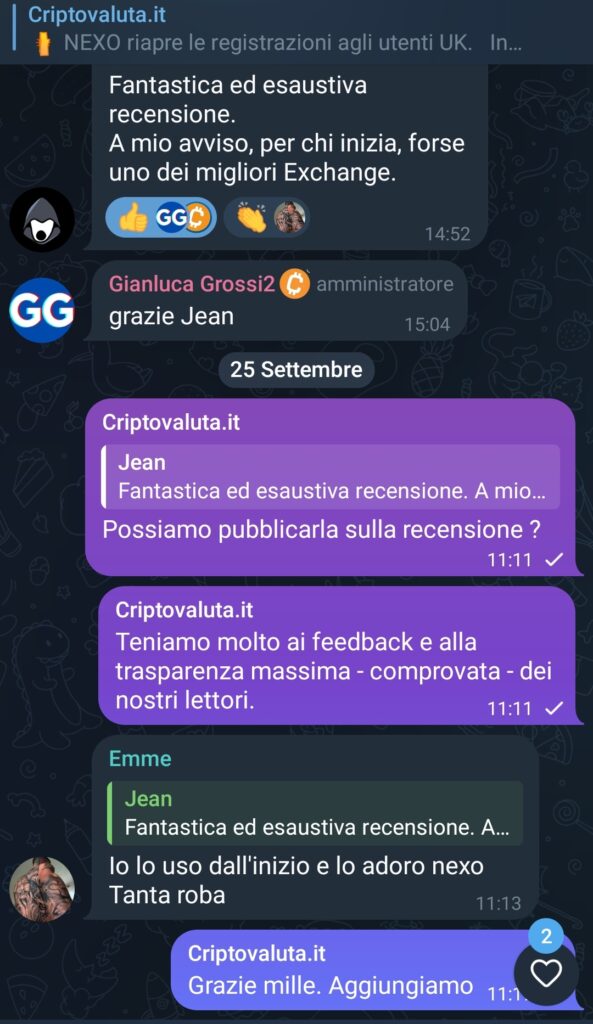
Task: Tap the blue unread badge showing 2
Action: [546, 936]
